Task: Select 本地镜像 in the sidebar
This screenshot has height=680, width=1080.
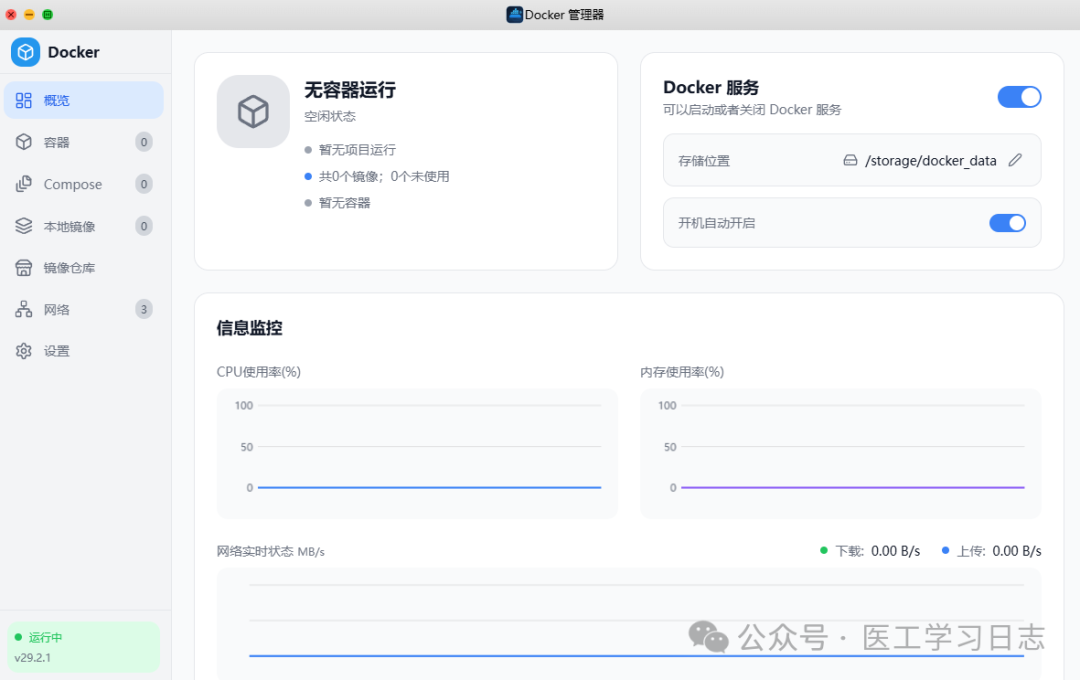Action: tap(84, 226)
